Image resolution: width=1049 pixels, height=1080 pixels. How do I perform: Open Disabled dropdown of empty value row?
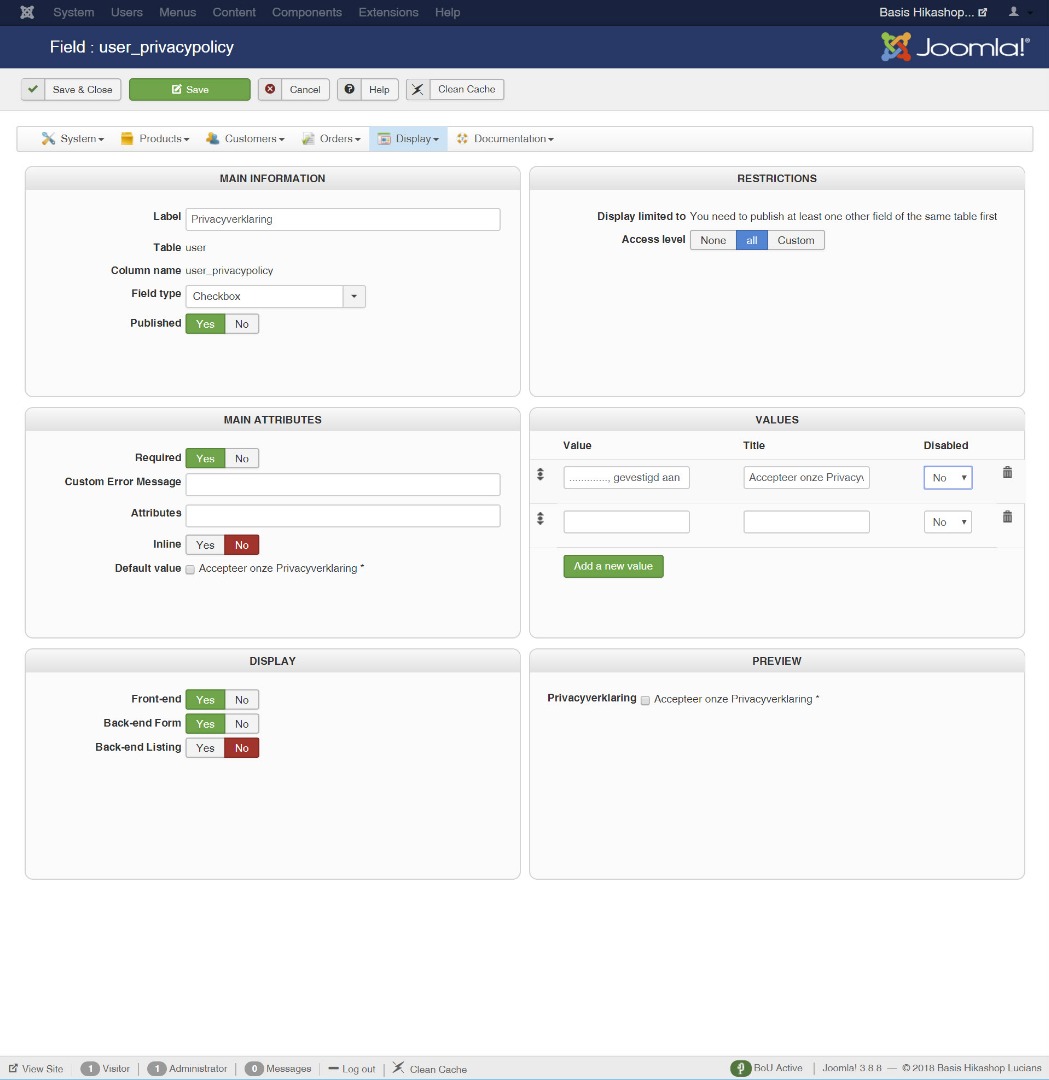click(x=948, y=522)
